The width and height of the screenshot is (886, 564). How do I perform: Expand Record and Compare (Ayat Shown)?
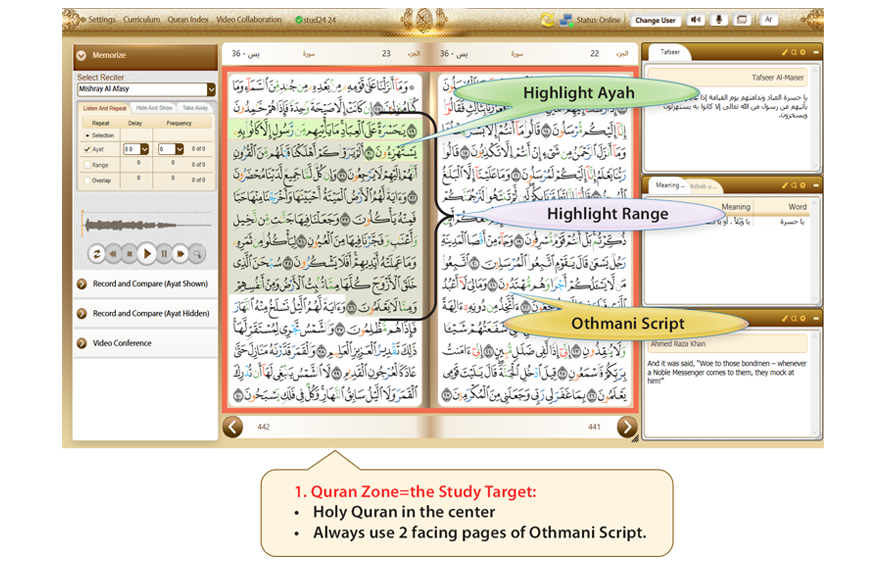146,284
